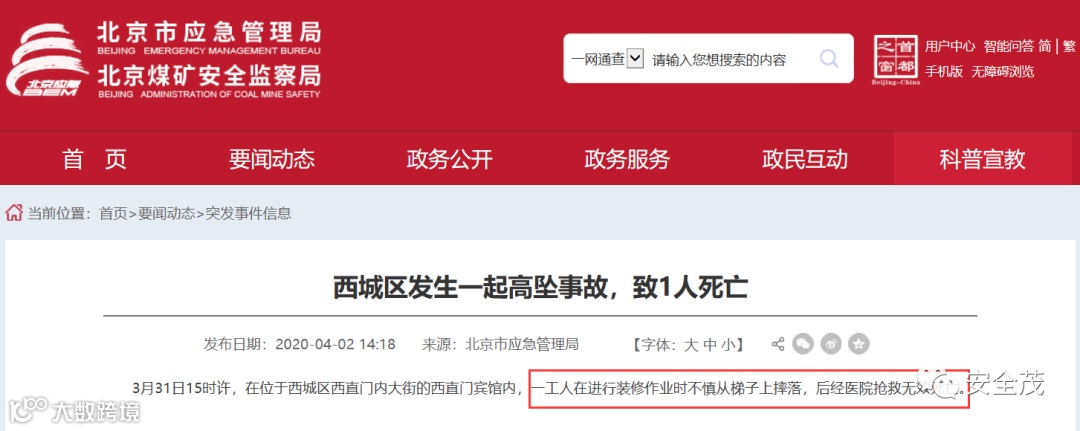The image size is (1080, 431).
Task: Set font size to 中
Action: point(710,344)
